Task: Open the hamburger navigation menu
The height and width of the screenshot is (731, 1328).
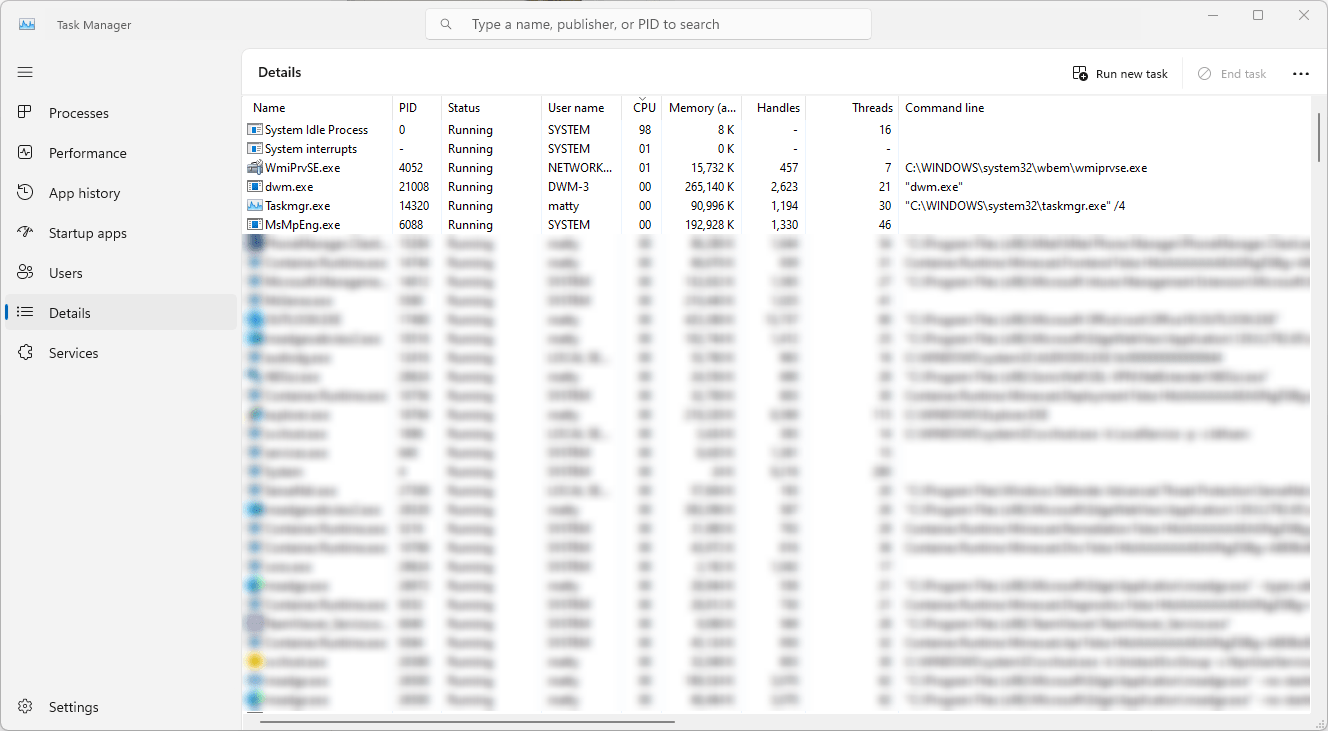Action: tap(25, 72)
